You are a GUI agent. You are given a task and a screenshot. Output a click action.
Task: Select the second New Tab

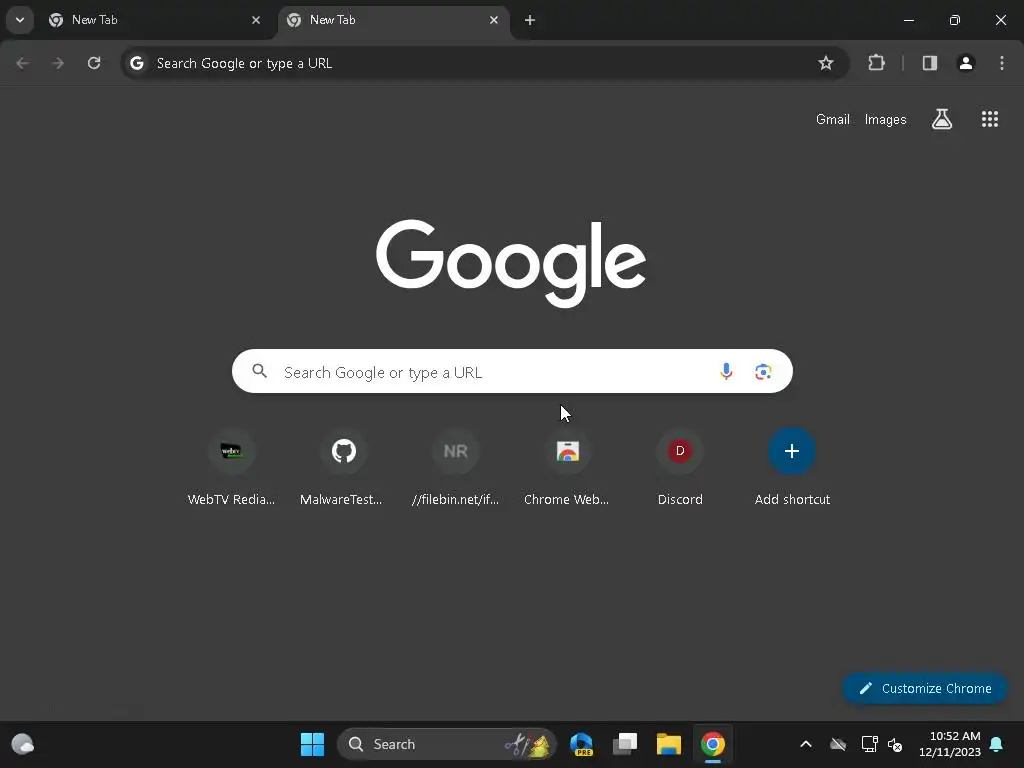(x=394, y=20)
